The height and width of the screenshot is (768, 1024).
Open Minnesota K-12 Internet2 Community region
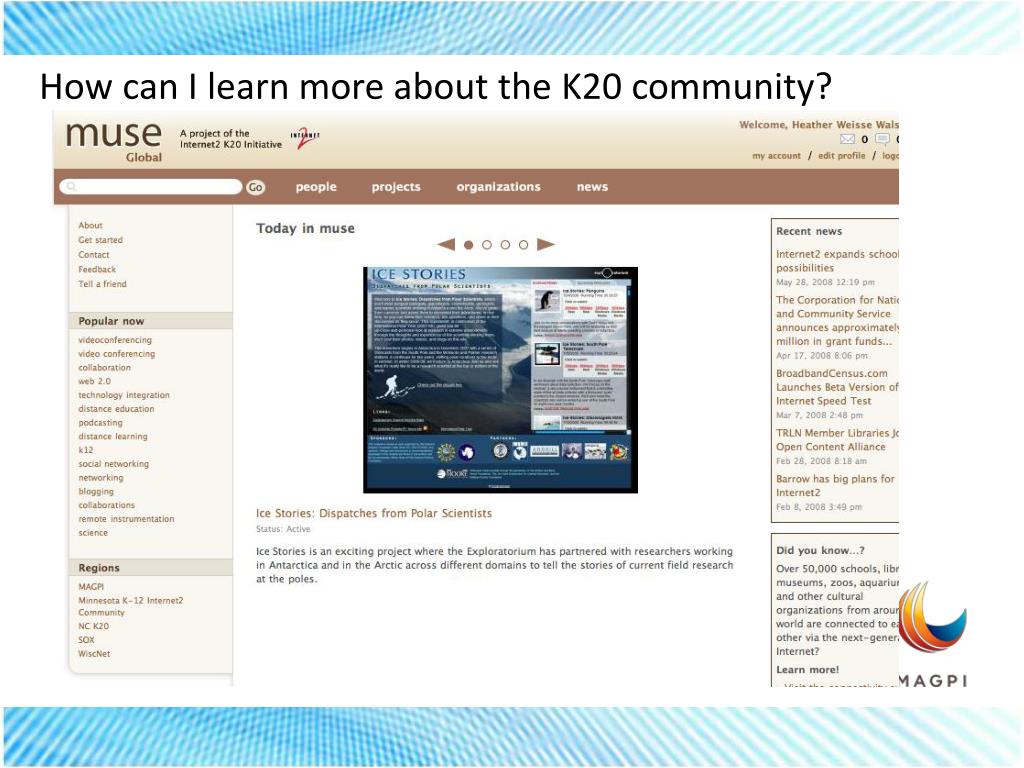pyautogui.click(x=131, y=606)
